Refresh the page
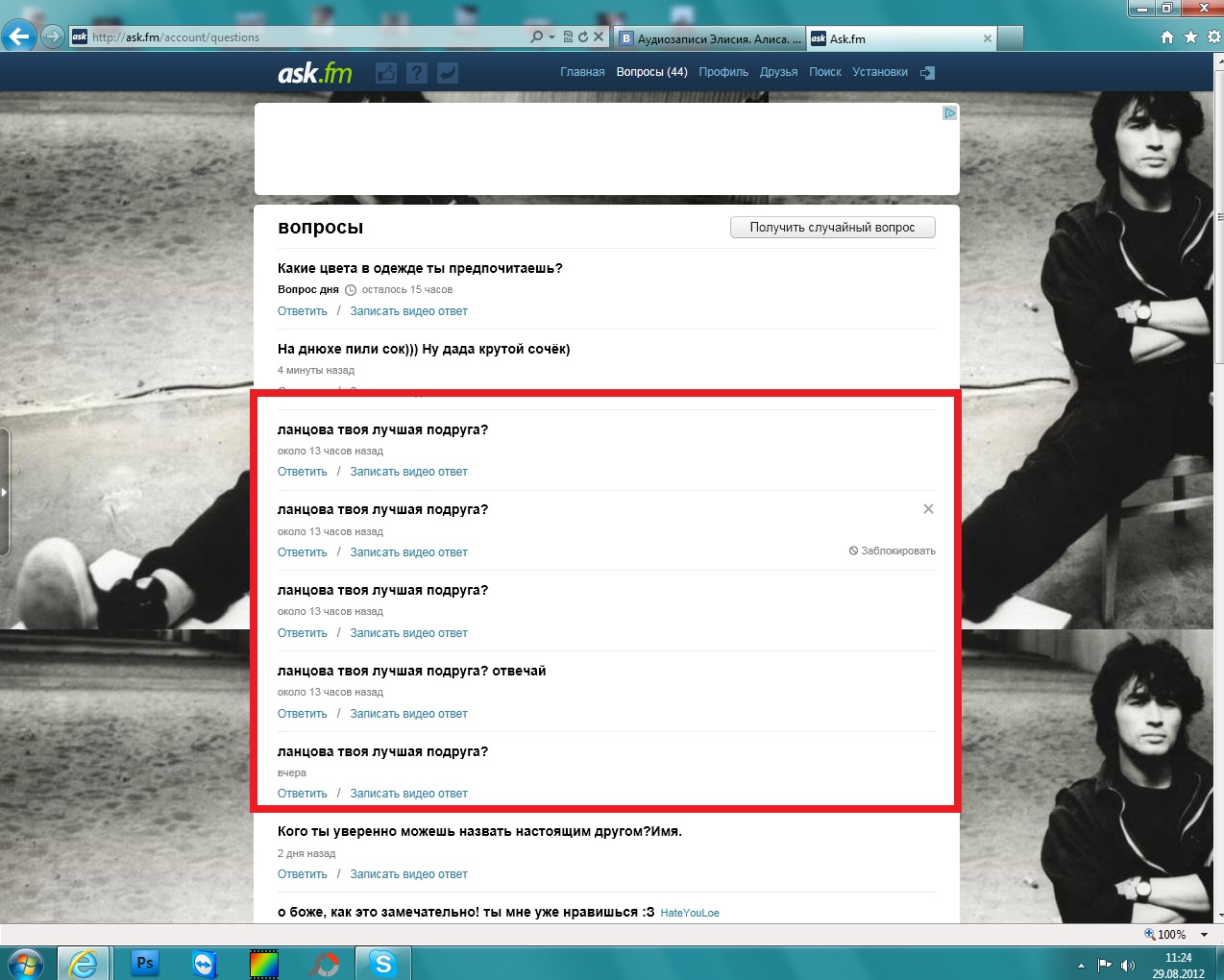Viewport: 1224px width, 980px height. (x=582, y=37)
